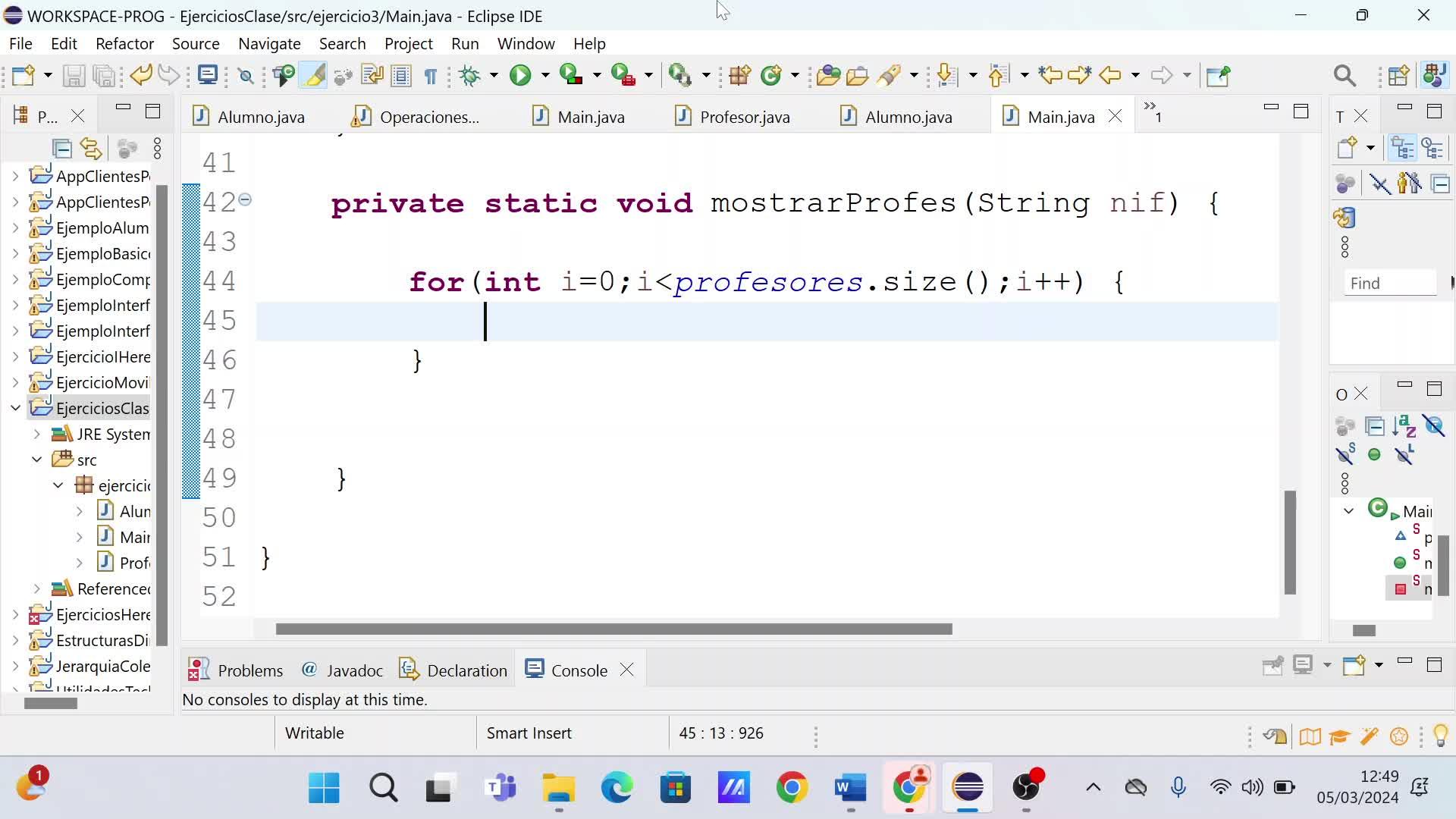This screenshot has width=1456, height=819.
Task: Open the Refactor menu
Action: click(x=124, y=43)
